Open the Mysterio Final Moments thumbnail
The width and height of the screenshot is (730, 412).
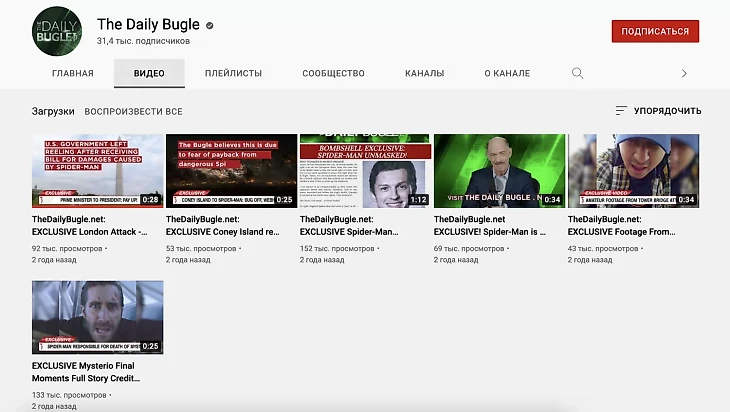(98, 317)
